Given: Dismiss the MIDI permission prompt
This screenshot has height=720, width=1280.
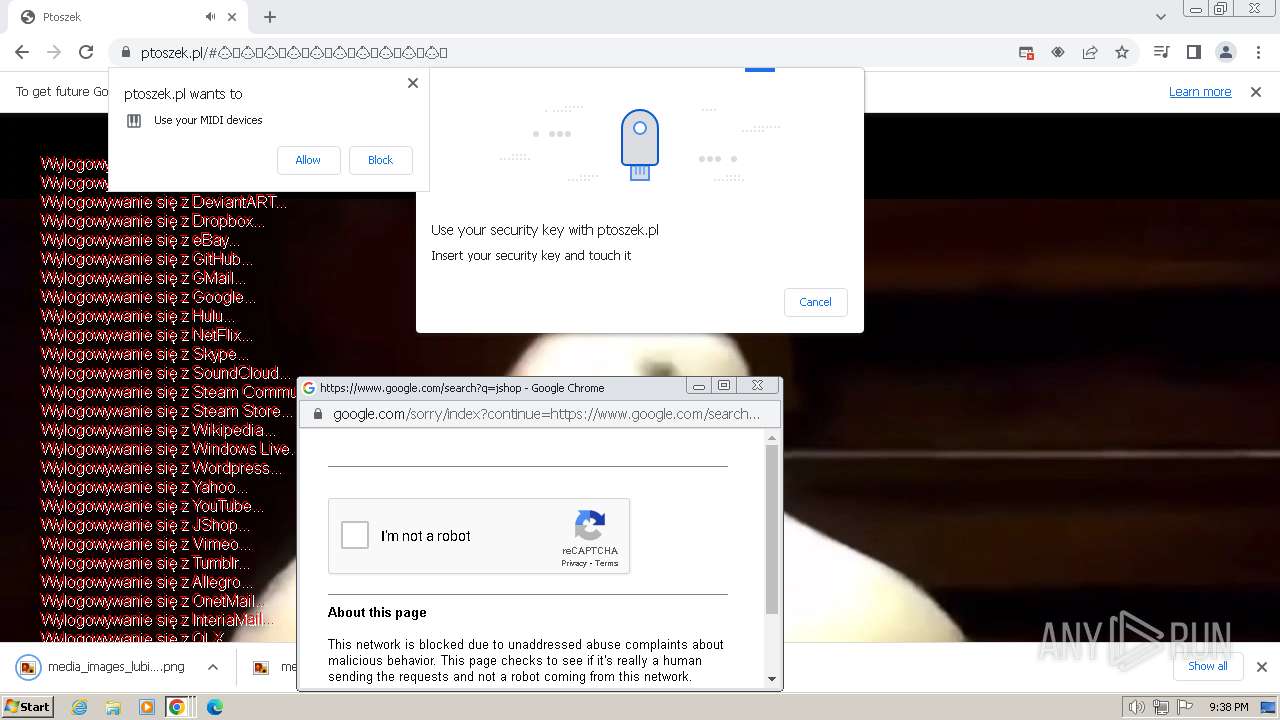Looking at the screenshot, I should coord(413,83).
